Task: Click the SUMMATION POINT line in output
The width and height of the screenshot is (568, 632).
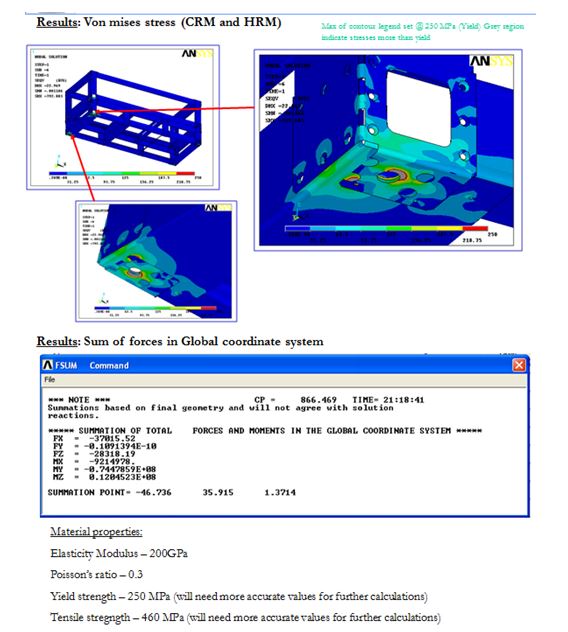Action: click(171, 493)
